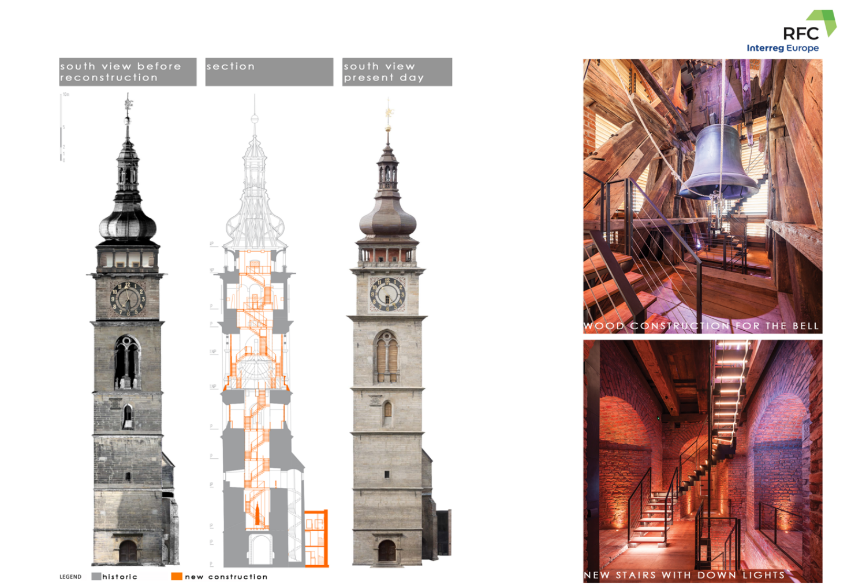Click the clock face on the present-day tower
866x586 pixels.
point(387,293)
